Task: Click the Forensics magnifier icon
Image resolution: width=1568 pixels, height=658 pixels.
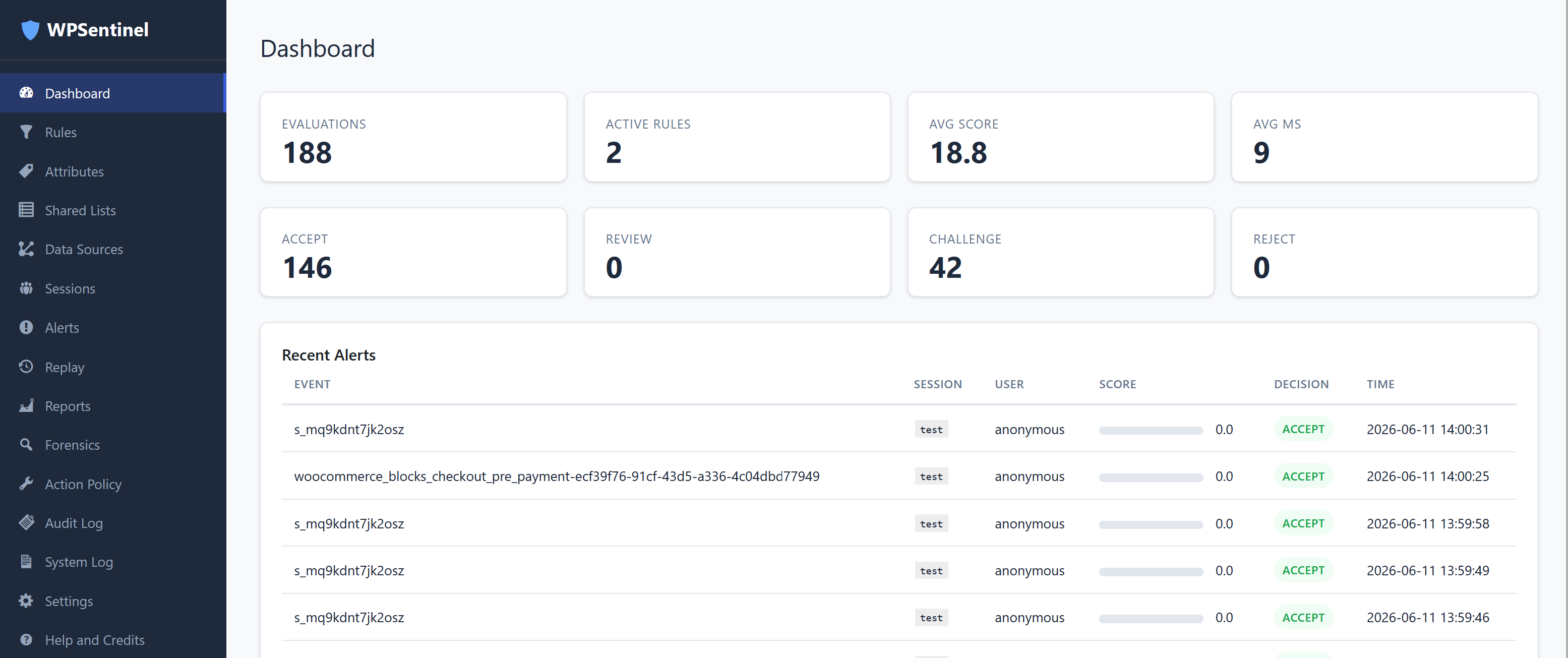Action: (x=26, y=444)
